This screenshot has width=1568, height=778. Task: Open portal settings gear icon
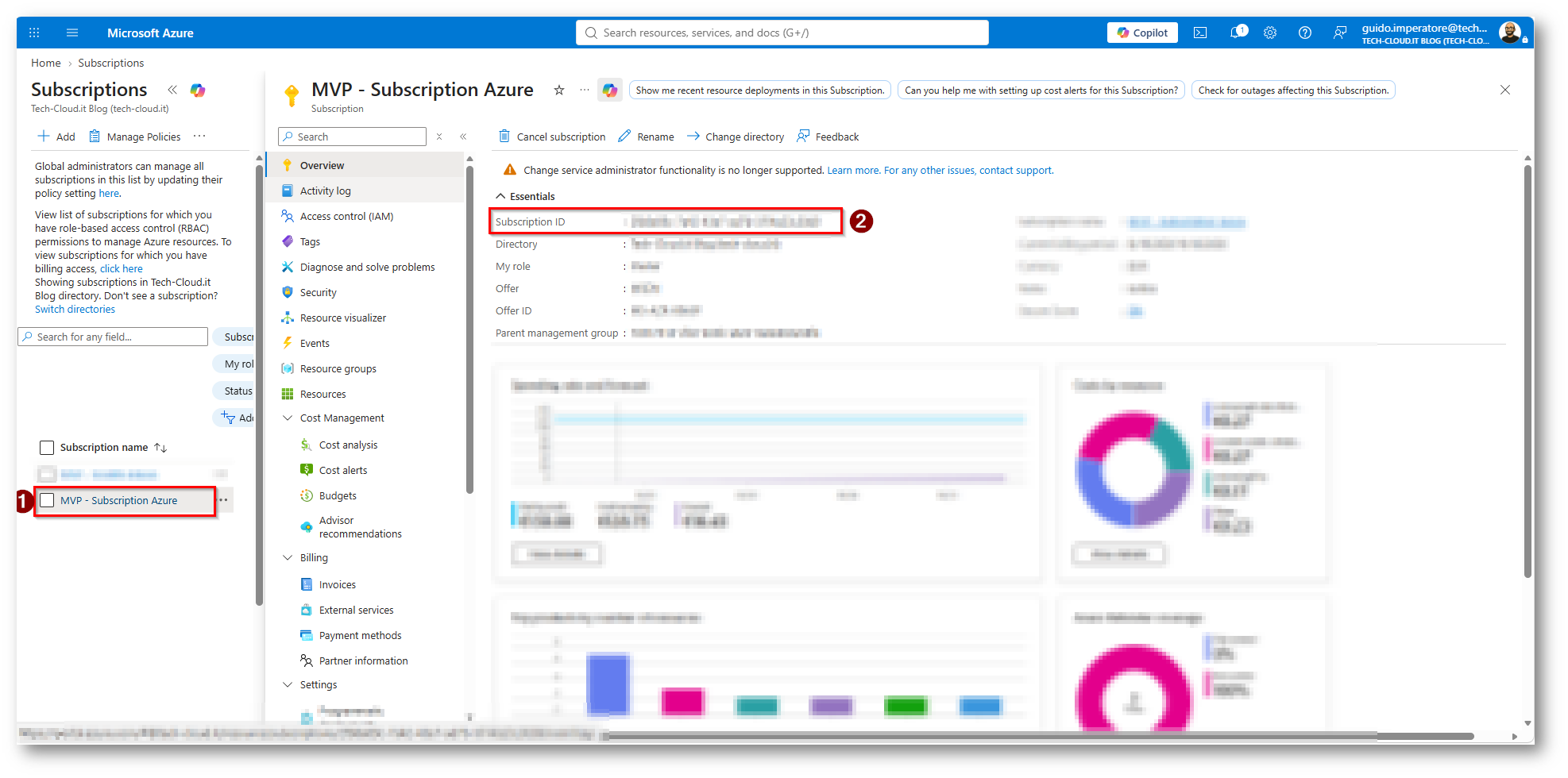click(1270, 33)
